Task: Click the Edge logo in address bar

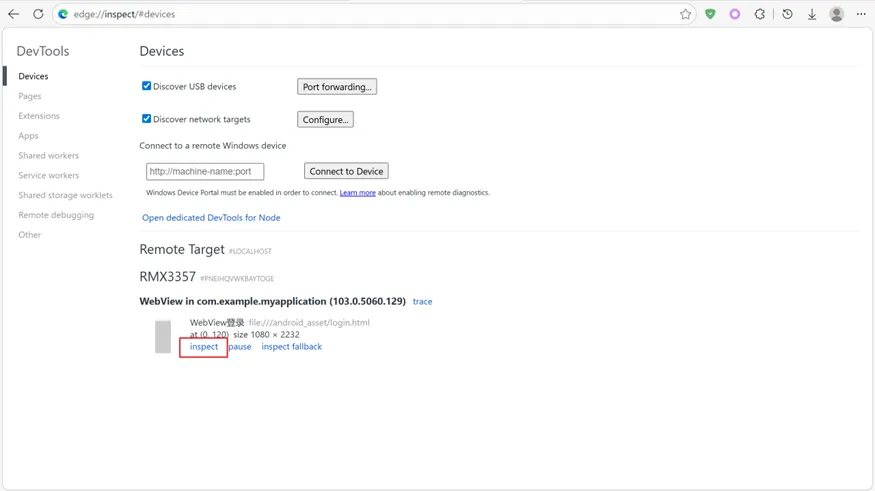Action: [63, 14]
